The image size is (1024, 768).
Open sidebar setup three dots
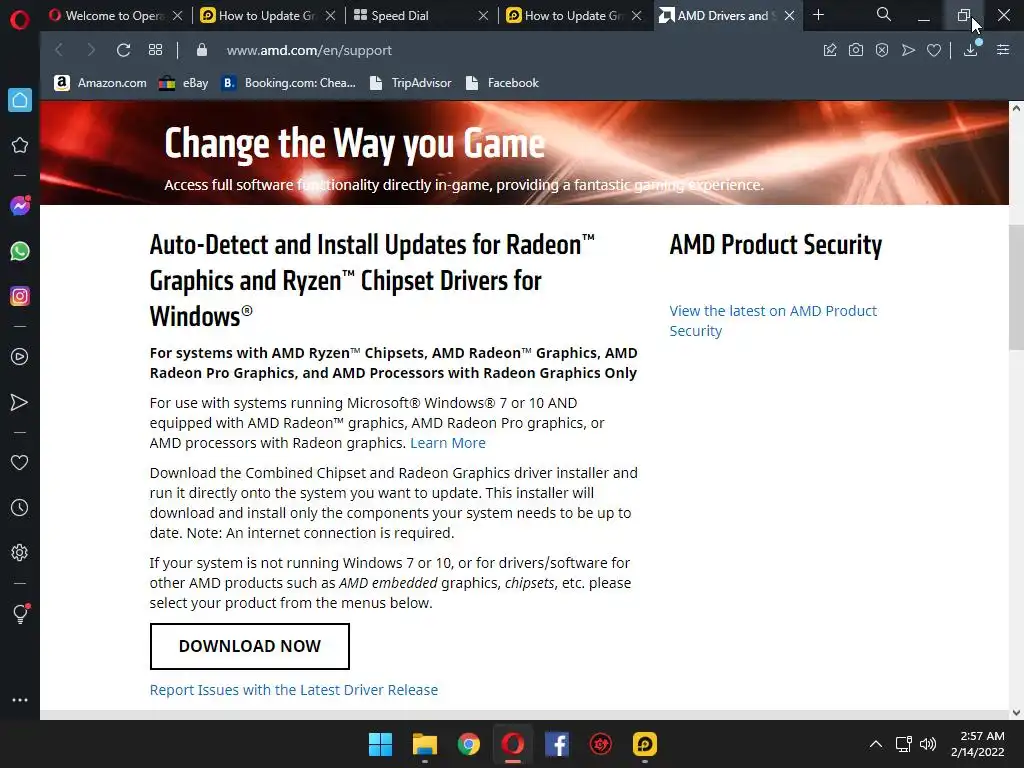point(20,699)
